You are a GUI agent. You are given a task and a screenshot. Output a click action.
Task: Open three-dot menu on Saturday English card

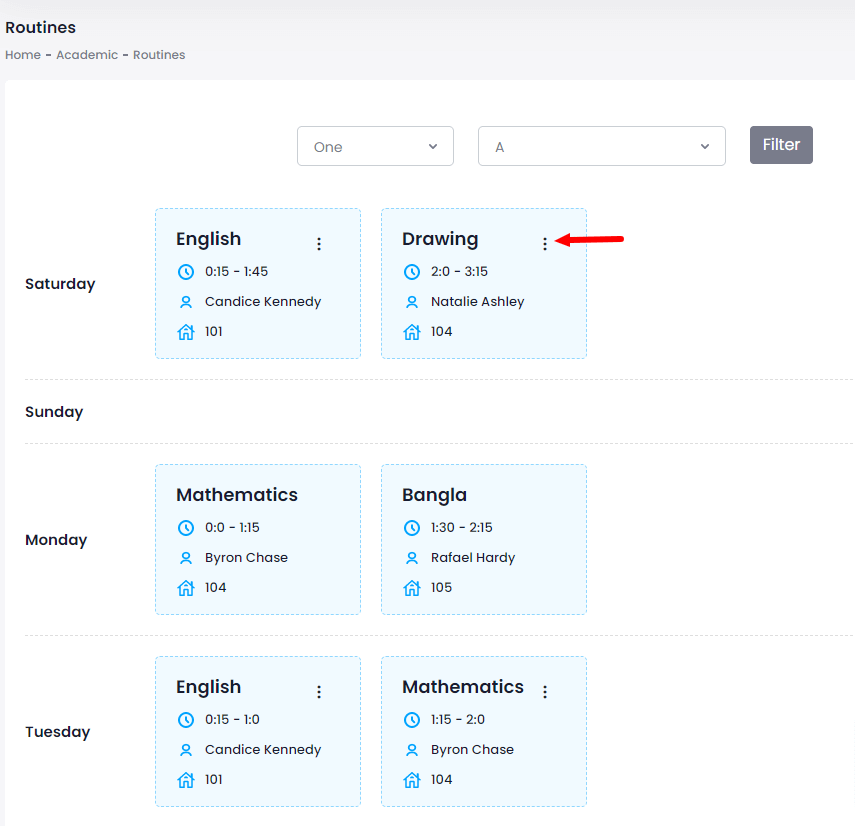coord(319,244)
